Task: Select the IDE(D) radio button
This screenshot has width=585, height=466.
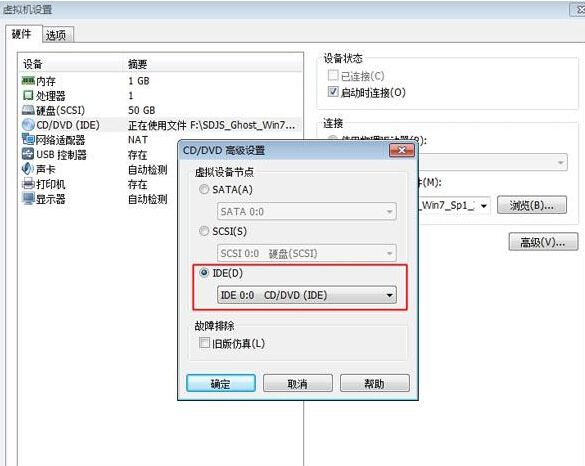Action: tap(204, 273)
